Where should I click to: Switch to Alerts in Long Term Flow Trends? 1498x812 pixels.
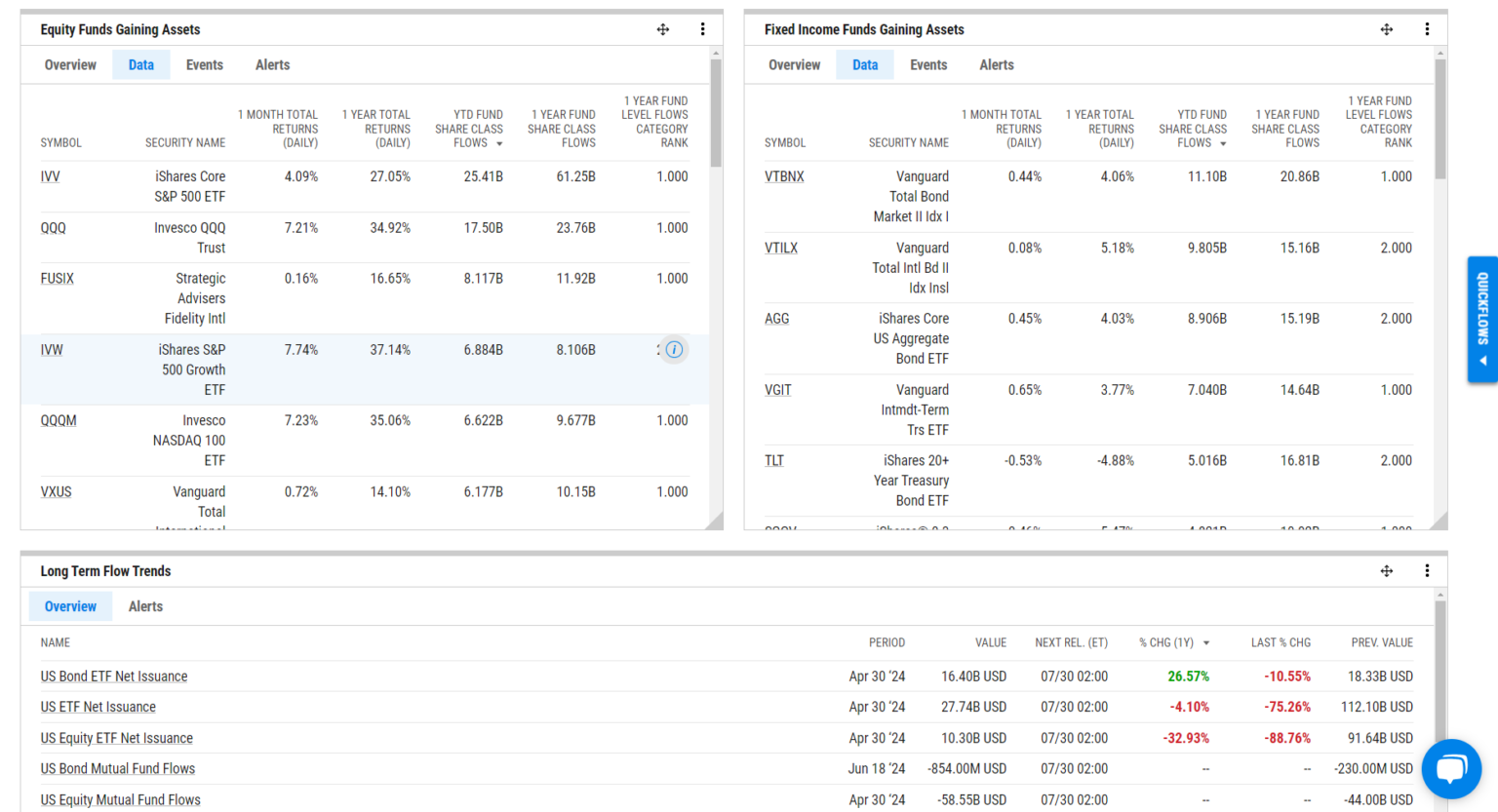145,605
